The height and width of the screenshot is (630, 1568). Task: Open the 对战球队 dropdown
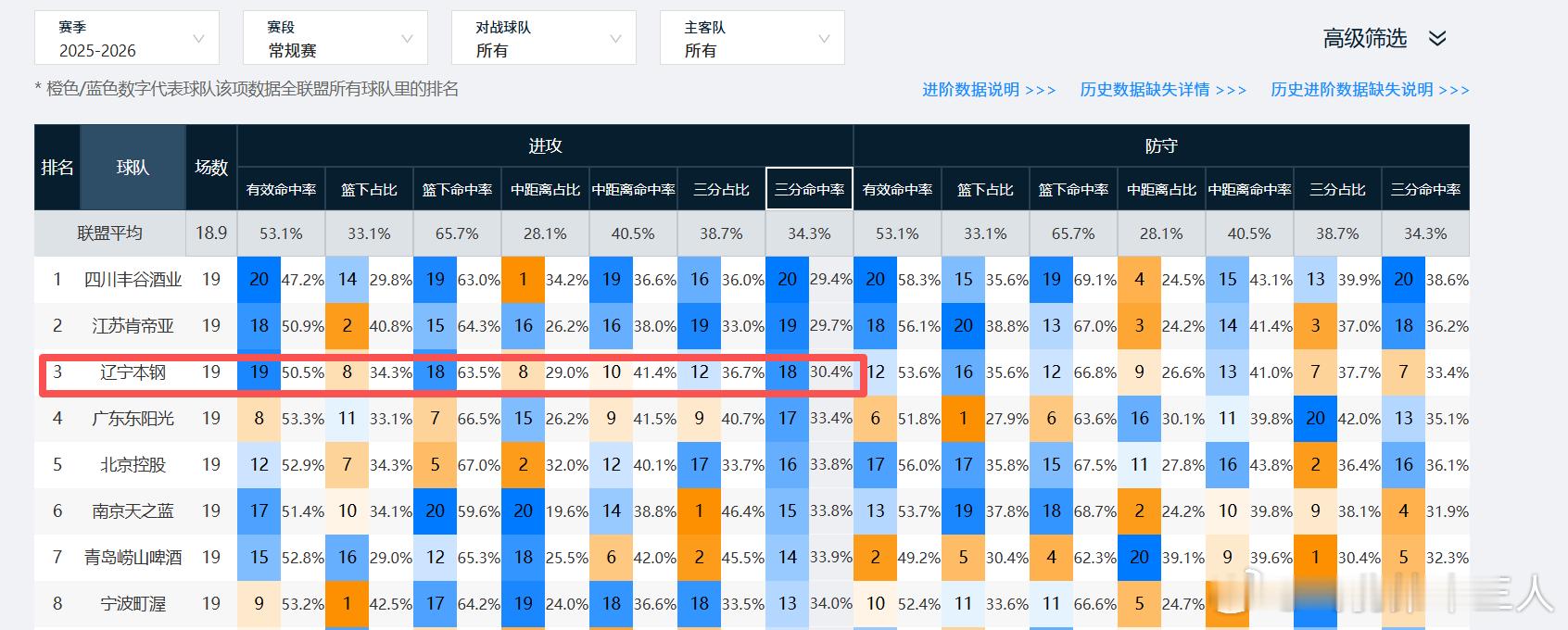pyautogui.click(x=544, y=38)
